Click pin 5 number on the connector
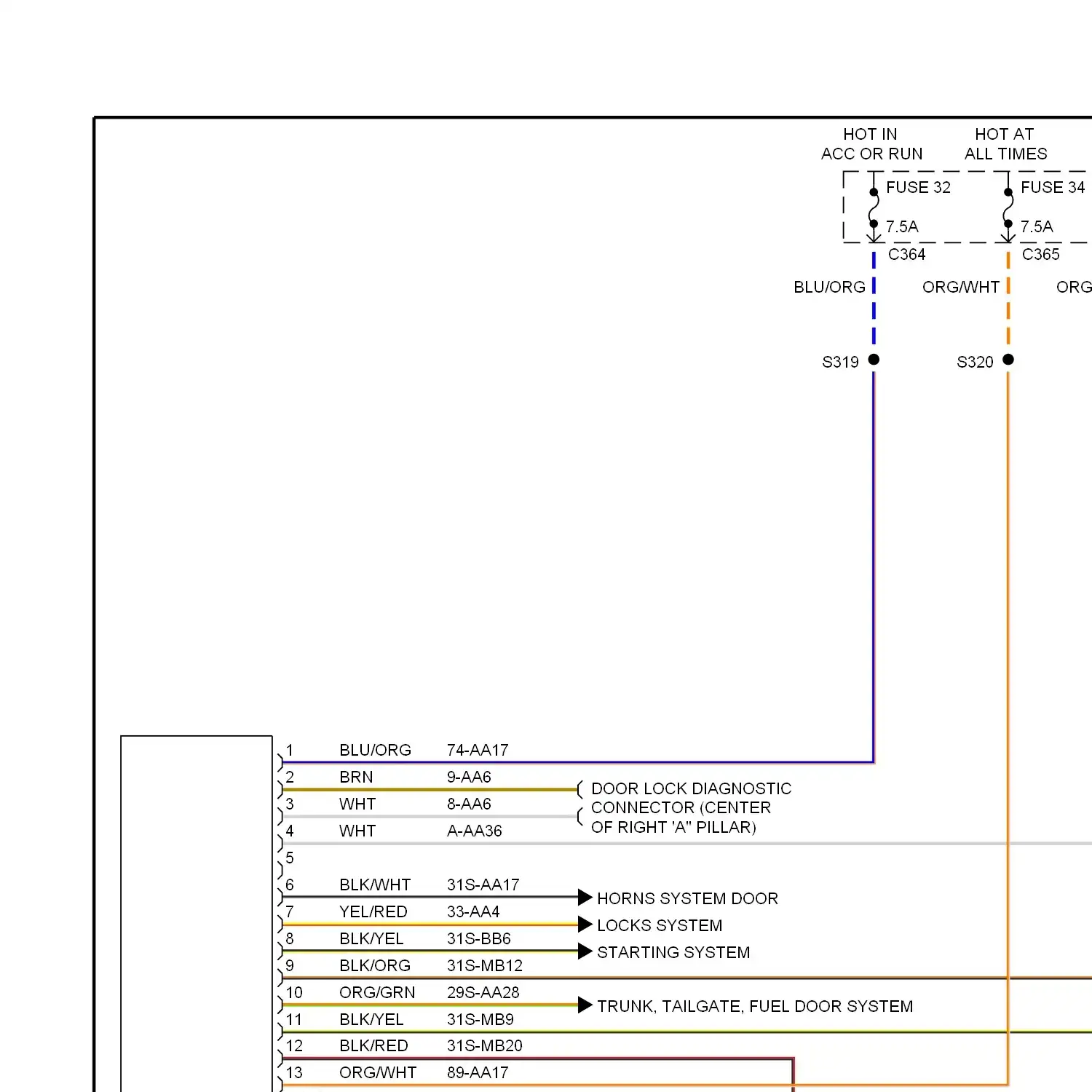1092x1092 pixels. click(290, 858)
